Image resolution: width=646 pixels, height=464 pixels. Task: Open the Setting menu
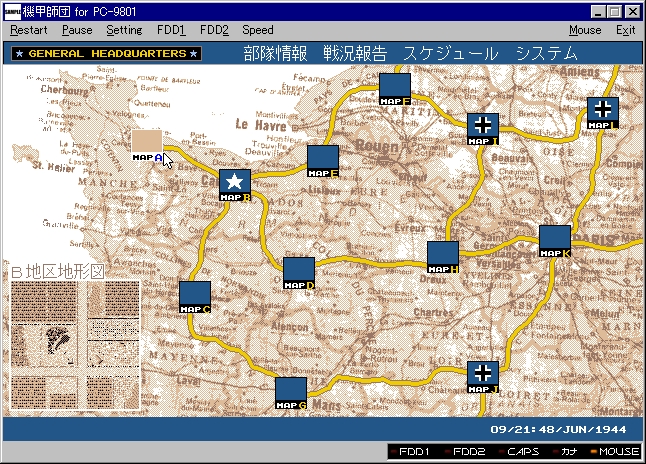coord(124,30)
